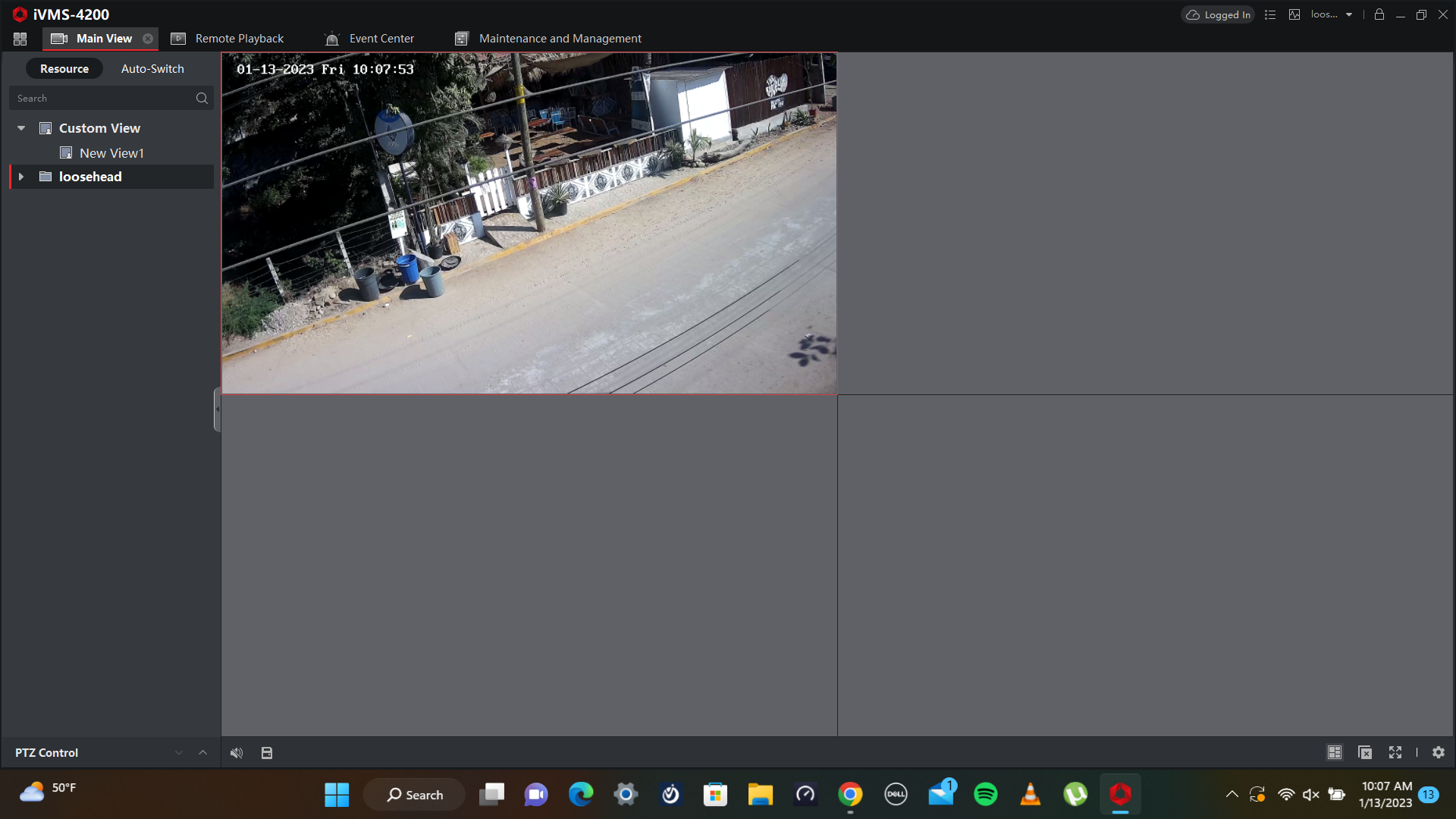Expand the loosehead device group
The image size is (1456, 819).
pyautogui.click(x=21, y=177)
